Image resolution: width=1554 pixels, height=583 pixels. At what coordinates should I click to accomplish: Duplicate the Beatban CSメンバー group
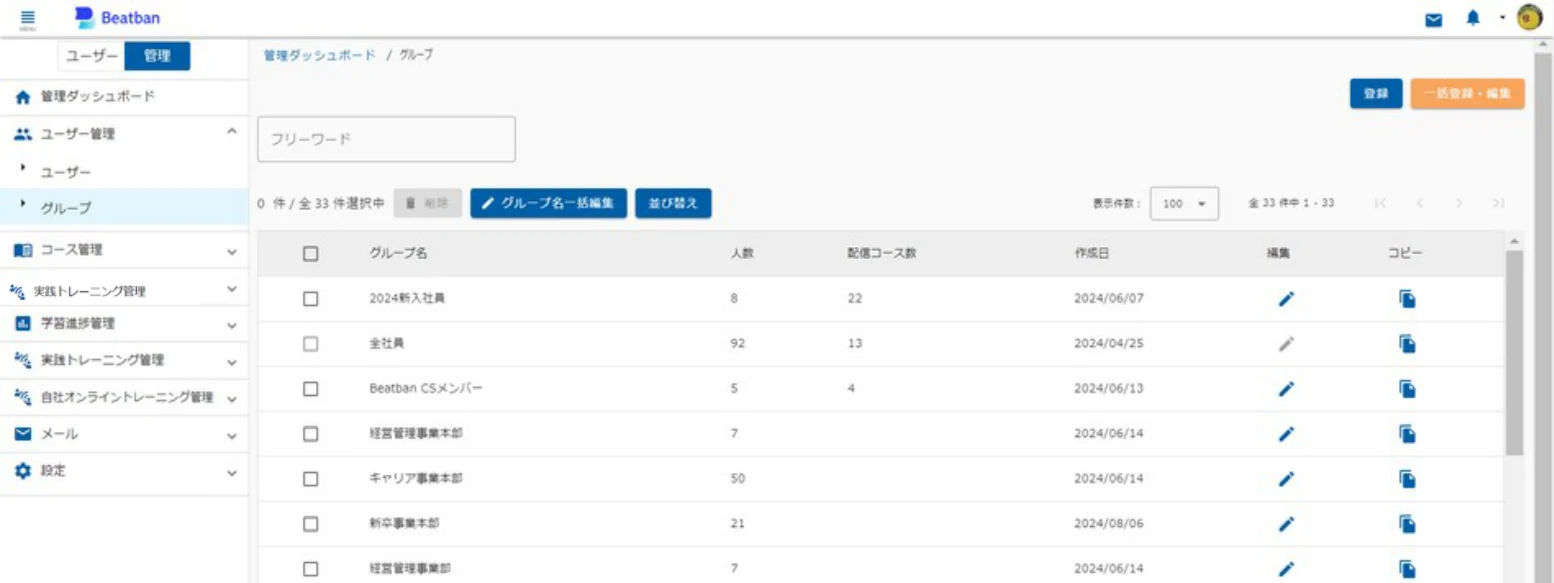pos(1407,388)
